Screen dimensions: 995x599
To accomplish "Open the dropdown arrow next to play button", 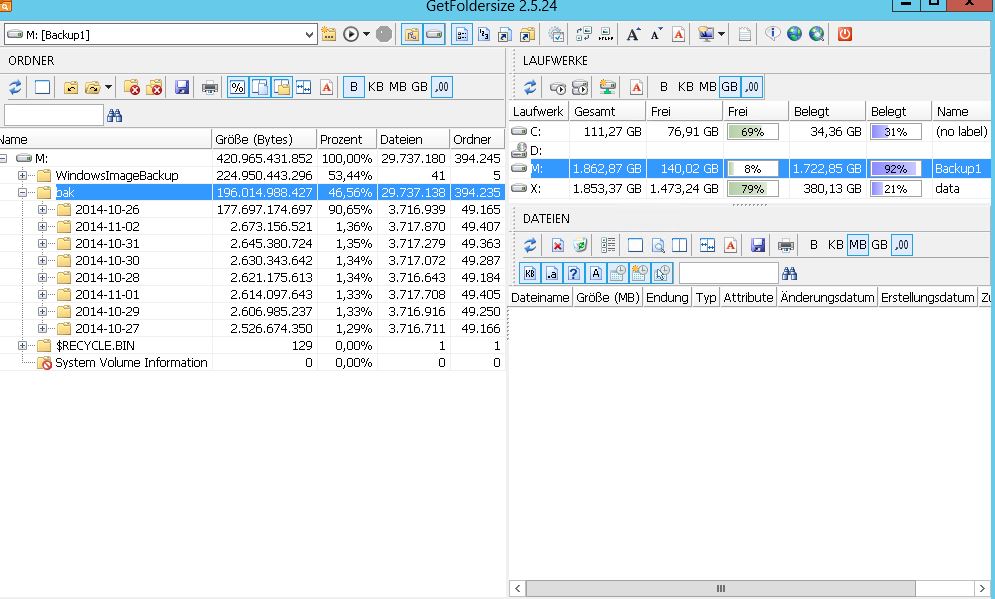I will point(366,34).
